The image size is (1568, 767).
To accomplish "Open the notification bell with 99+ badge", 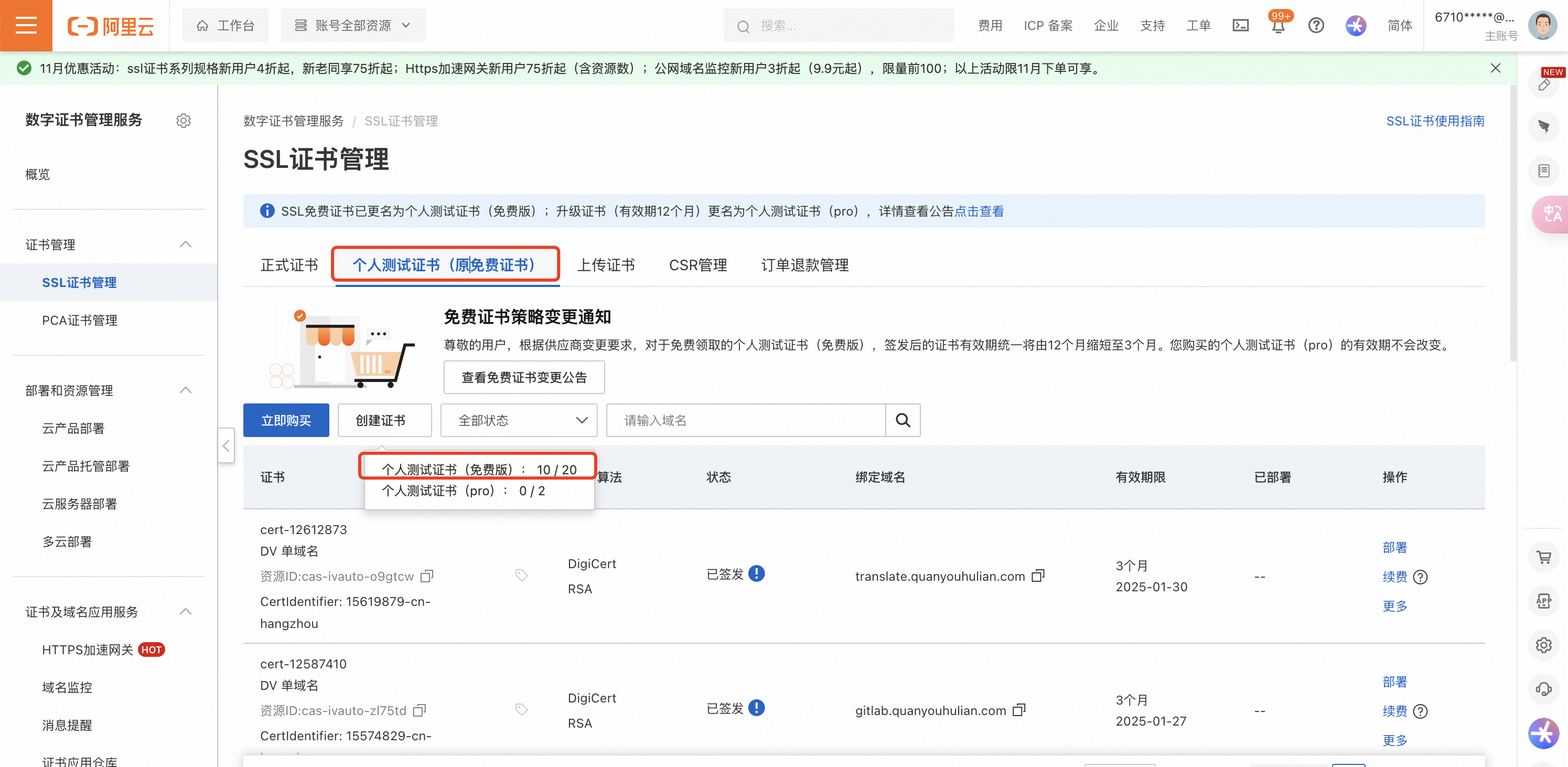I will pyautogui.click(x=1277, y=26).
